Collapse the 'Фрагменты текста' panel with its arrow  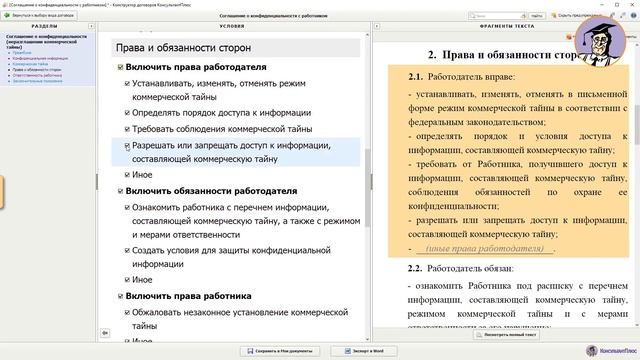pos(377,26)
